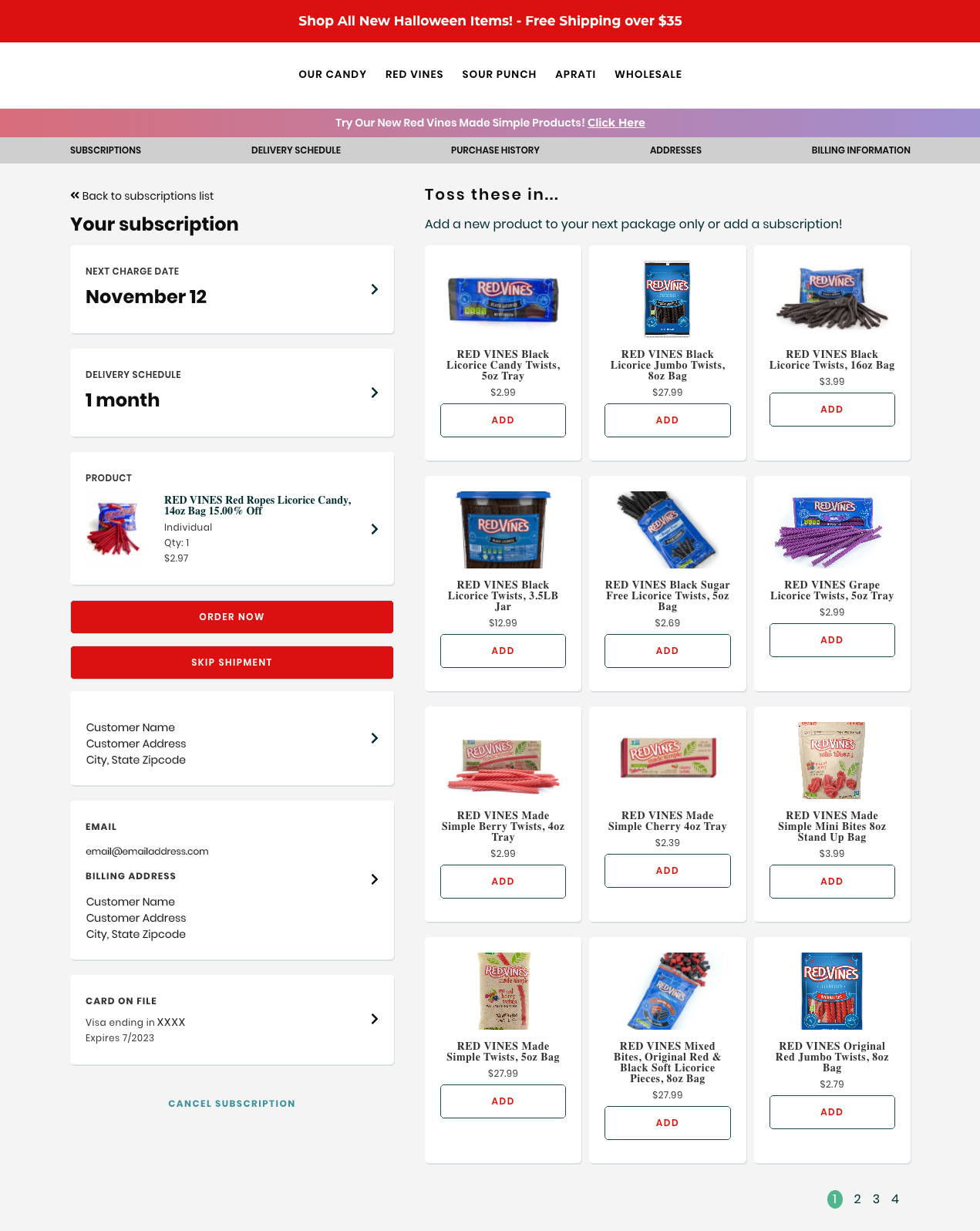Open the Purchase History tab
980x1231 pixels.
click(x=495, y=150)
